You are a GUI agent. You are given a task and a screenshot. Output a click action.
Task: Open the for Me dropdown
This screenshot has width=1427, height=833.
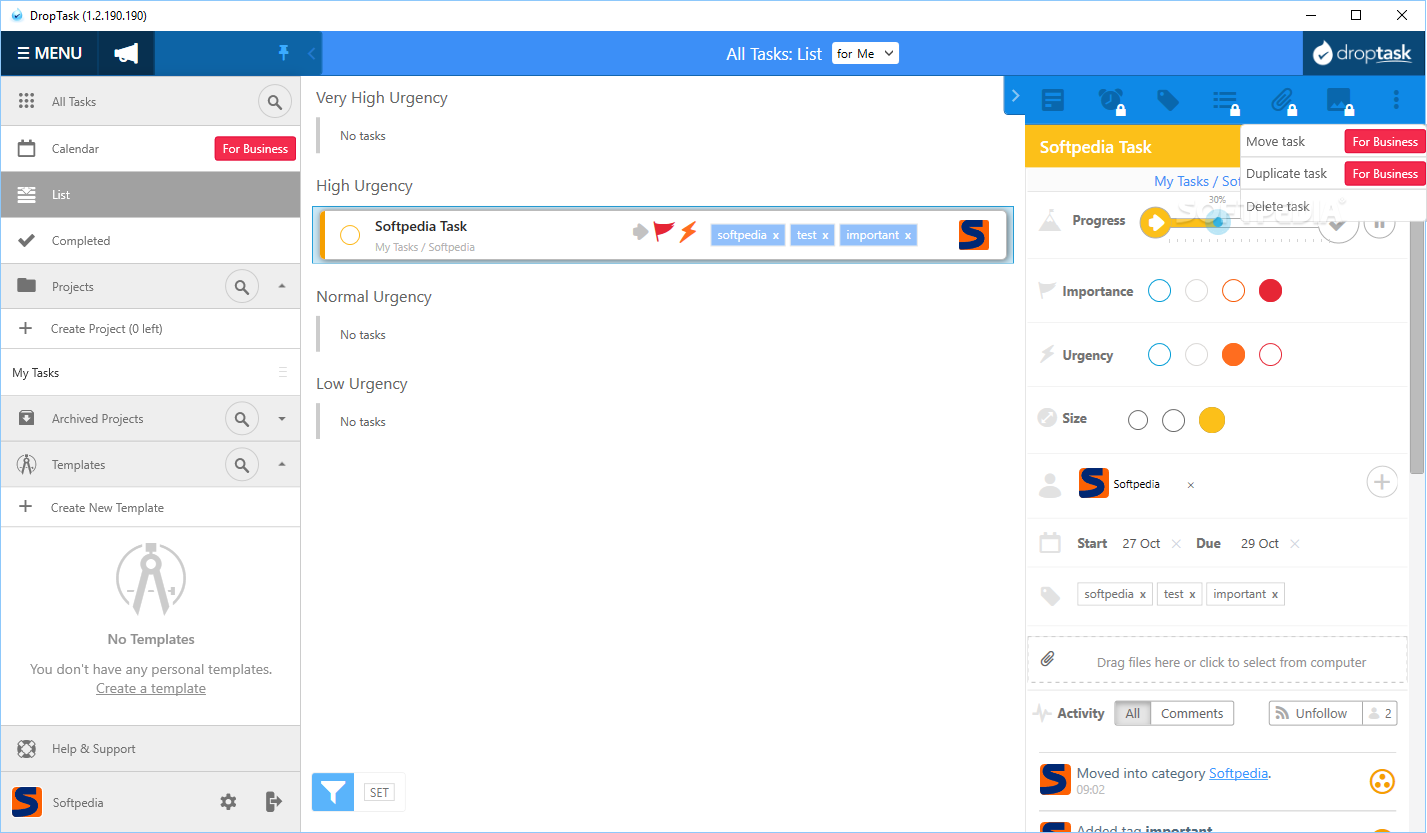(866, 54)
